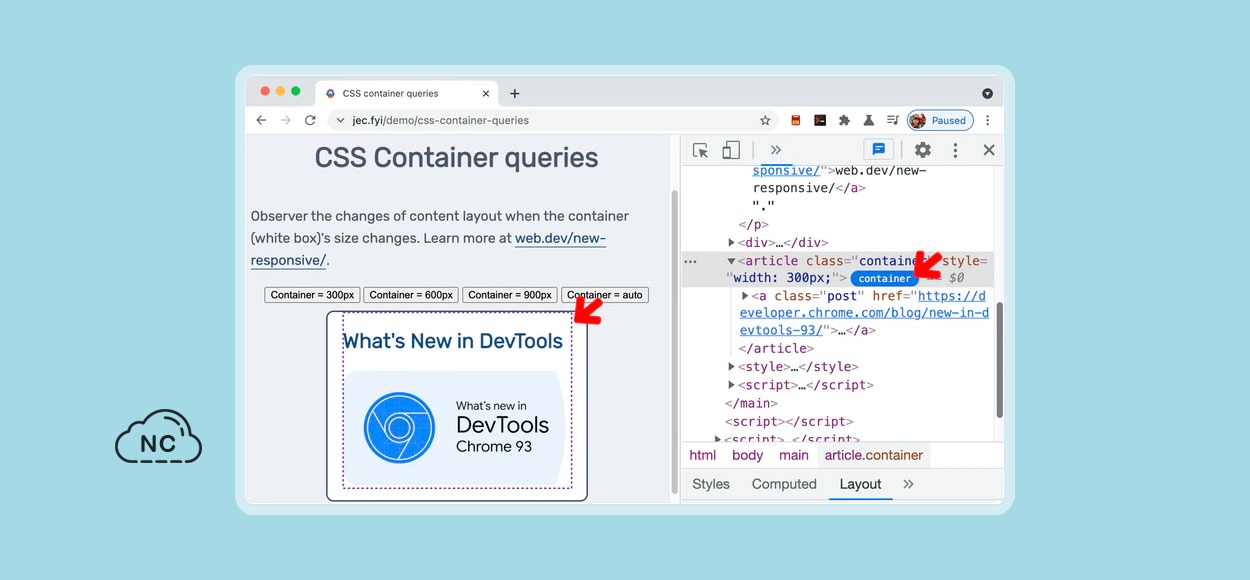Viewport: 1250px width, 580px height.
Task: Close the DevTools panel
Action: pyautogui.click(x=989, y=150)
